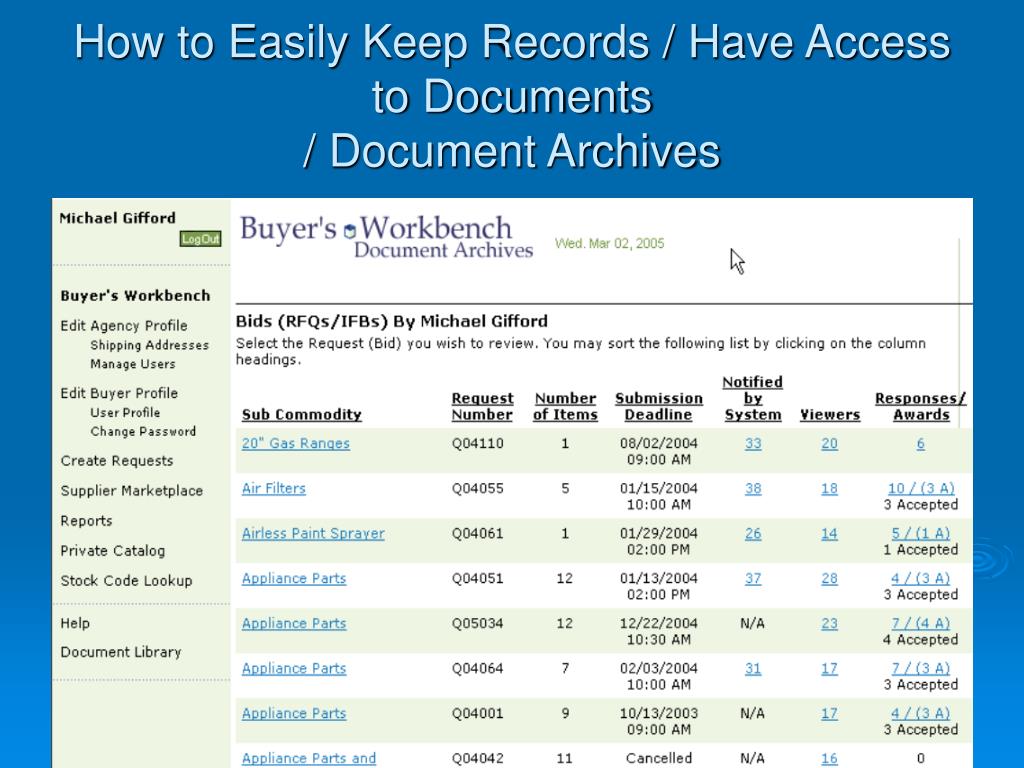Open Shipping Addresses

(150, 345)
